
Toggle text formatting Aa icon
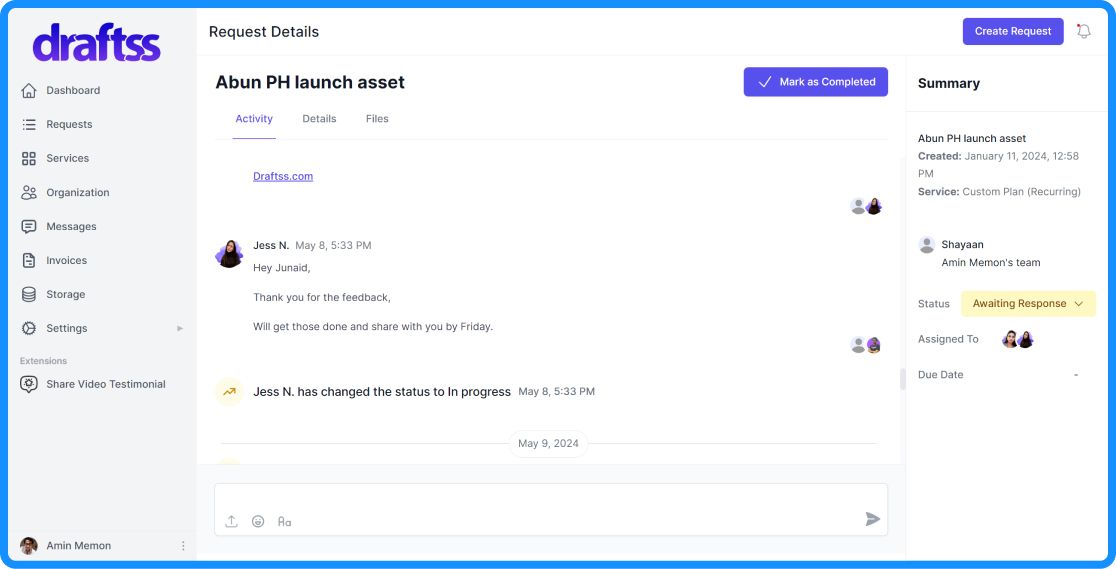point(285,521)
